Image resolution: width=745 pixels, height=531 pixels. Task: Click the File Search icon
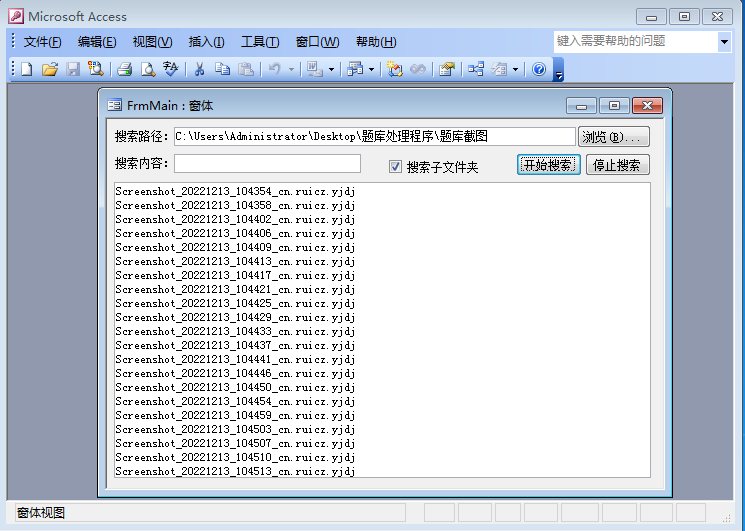click(x=96, y=69)
